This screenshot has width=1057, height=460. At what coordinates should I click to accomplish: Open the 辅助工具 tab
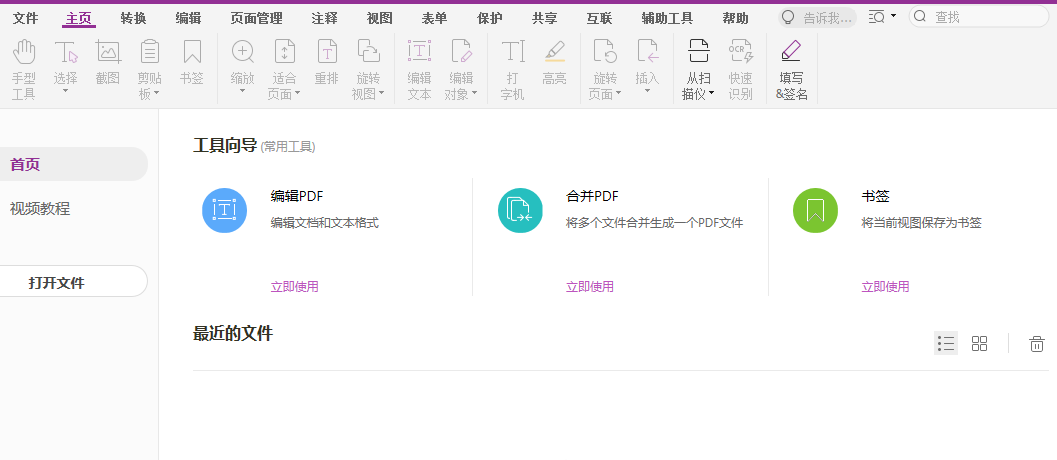pos(667,18)
